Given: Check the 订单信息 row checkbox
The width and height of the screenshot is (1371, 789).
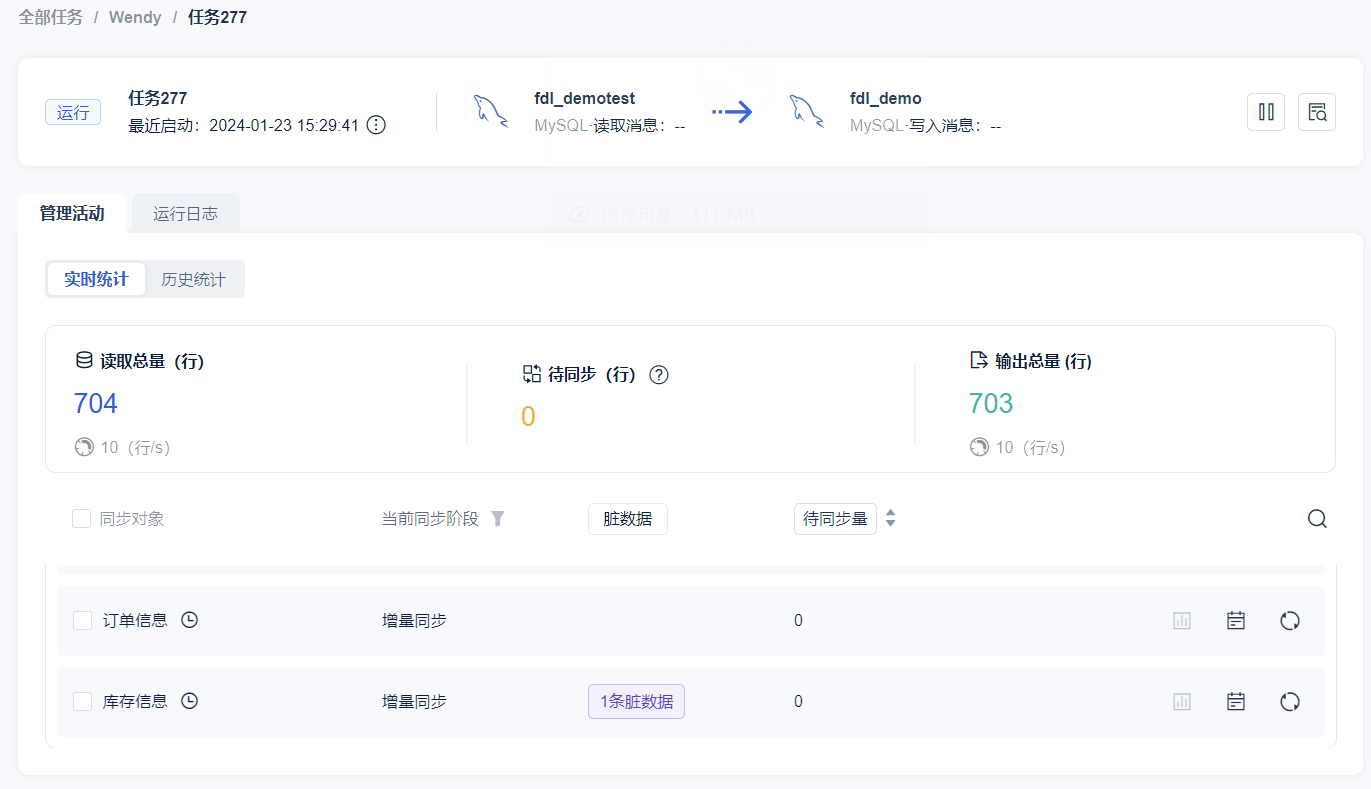Looking at the screenshot, I should (x=83, y=621).
